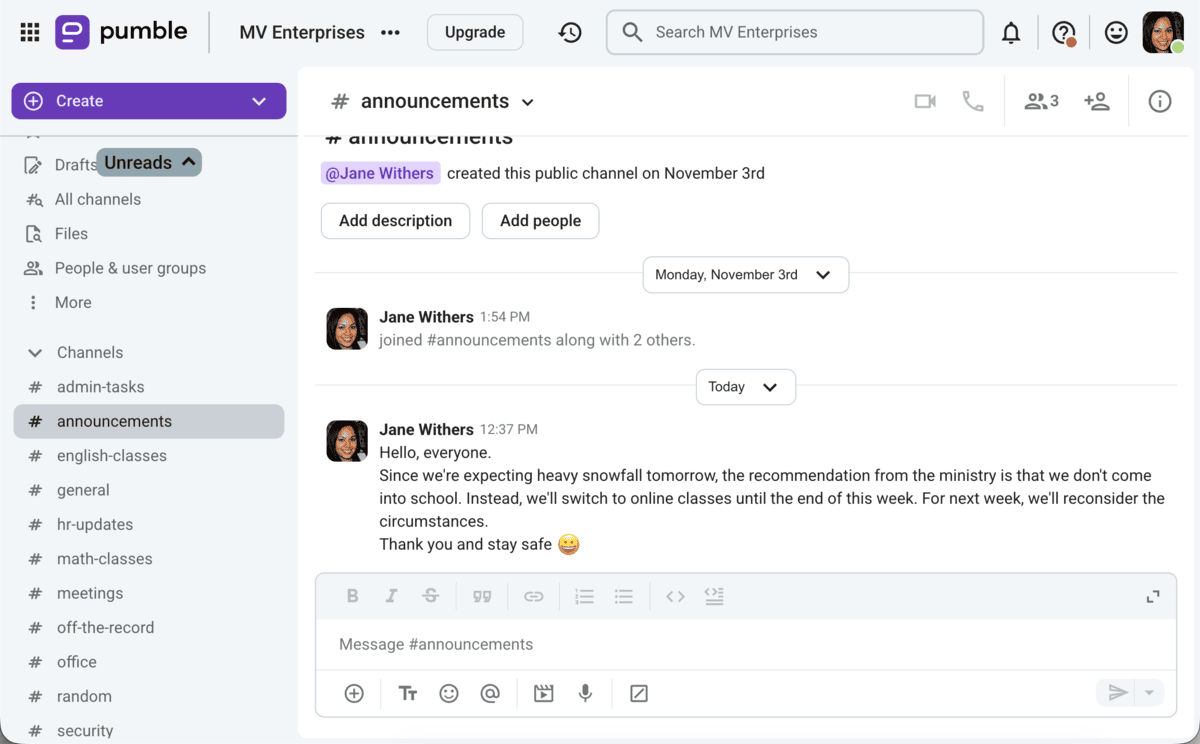This screenshot has height=744, width=1200.
Task: Click the Upgrade button
Action: tap(474, 32)
